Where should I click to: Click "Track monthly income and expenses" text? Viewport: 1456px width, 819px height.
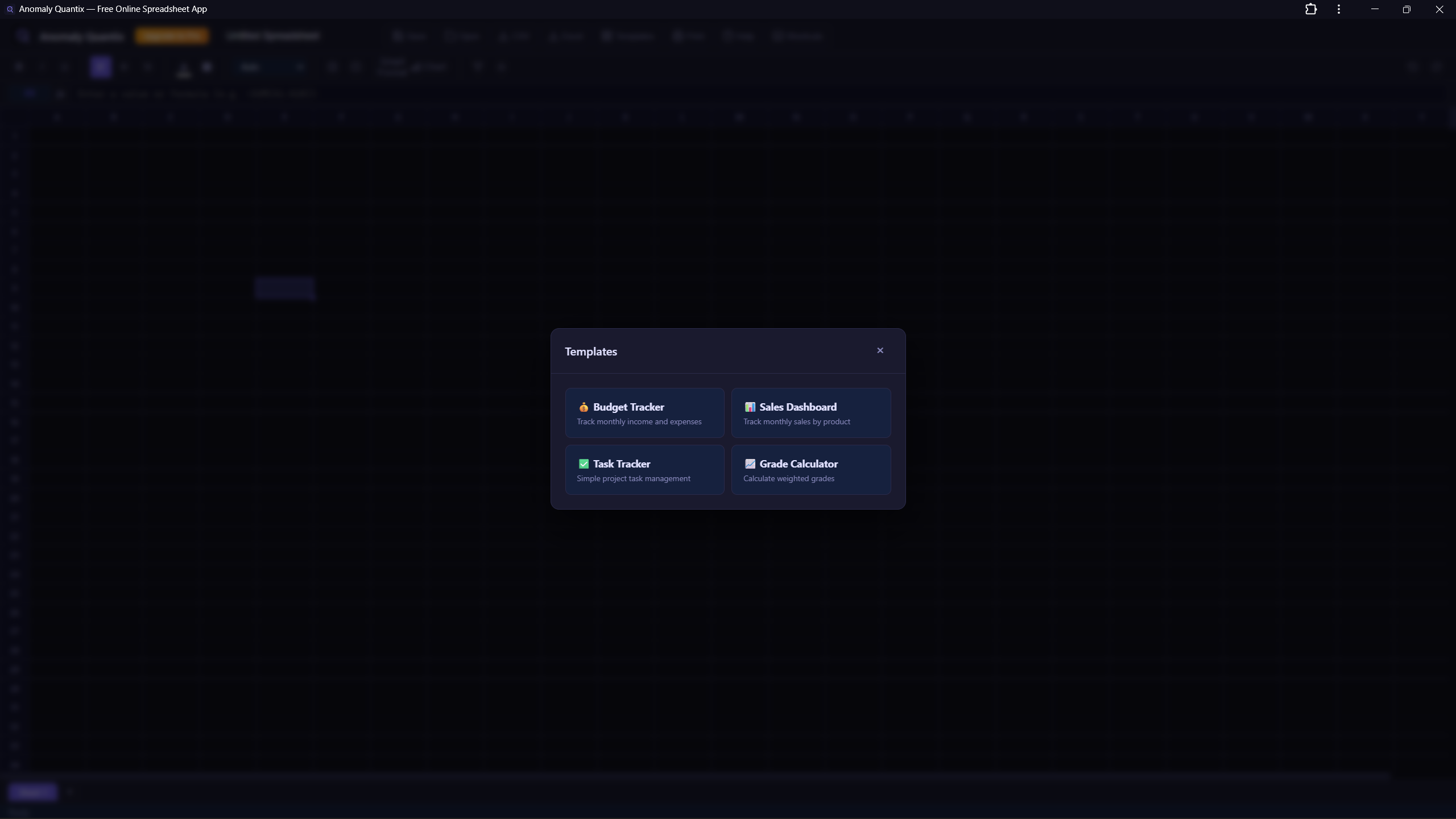click(639, 422)
